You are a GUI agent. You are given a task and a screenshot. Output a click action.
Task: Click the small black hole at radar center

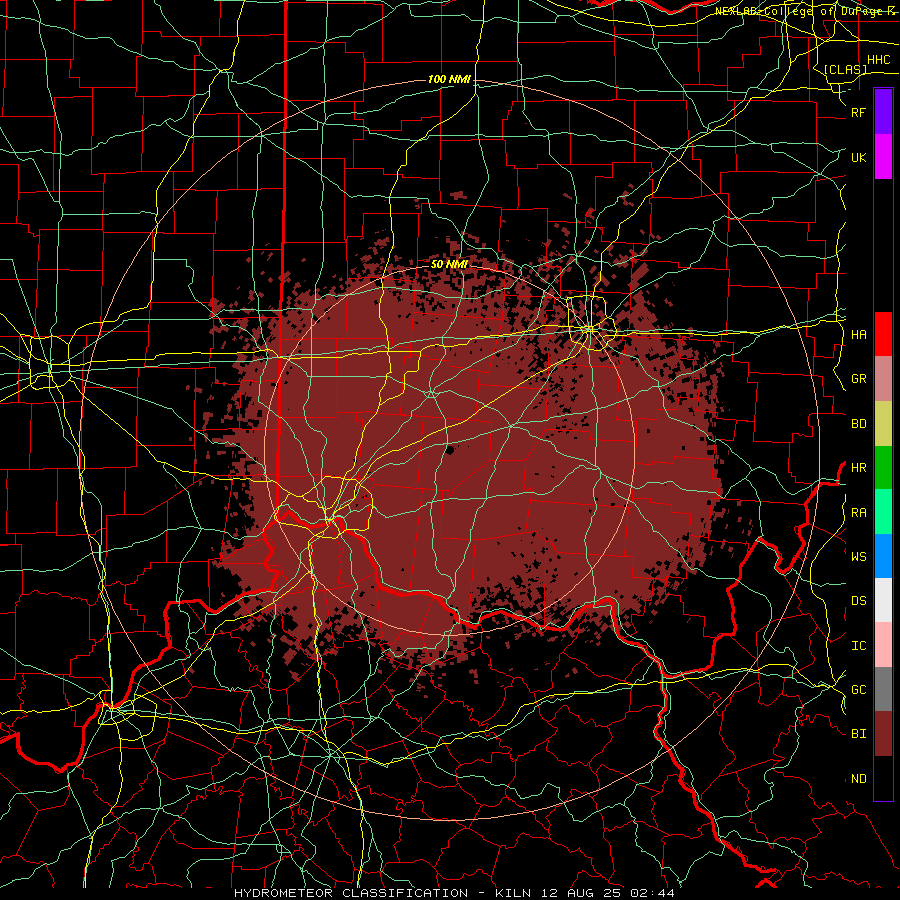(449, 450)
